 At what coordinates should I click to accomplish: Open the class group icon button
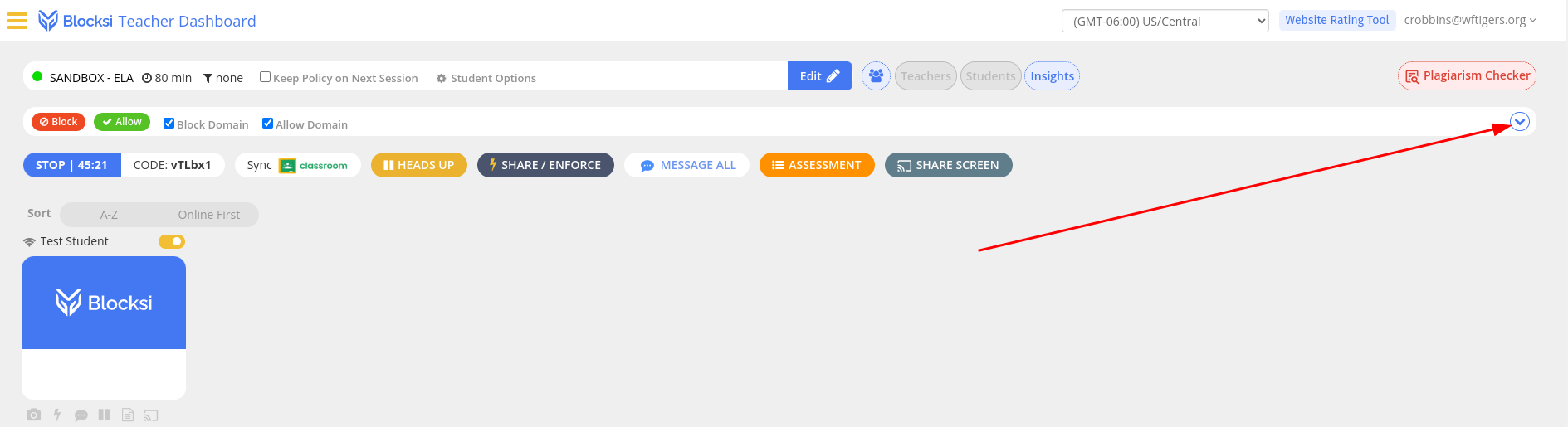(x=876, y=76)
